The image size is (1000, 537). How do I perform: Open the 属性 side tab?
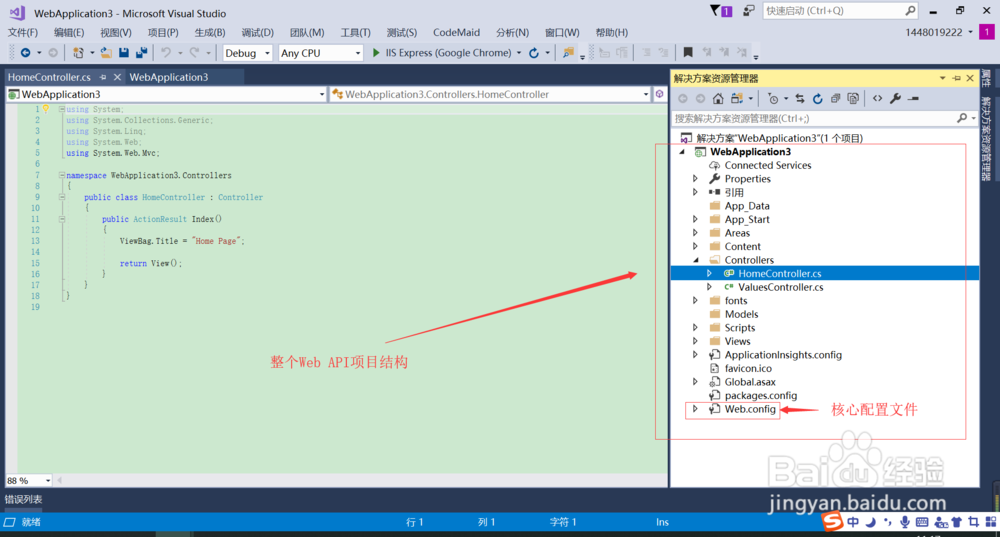click(986, 78)
